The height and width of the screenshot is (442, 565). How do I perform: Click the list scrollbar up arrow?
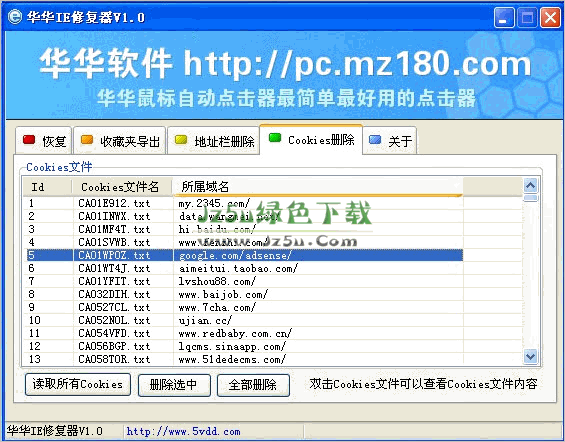coord(530,186)
